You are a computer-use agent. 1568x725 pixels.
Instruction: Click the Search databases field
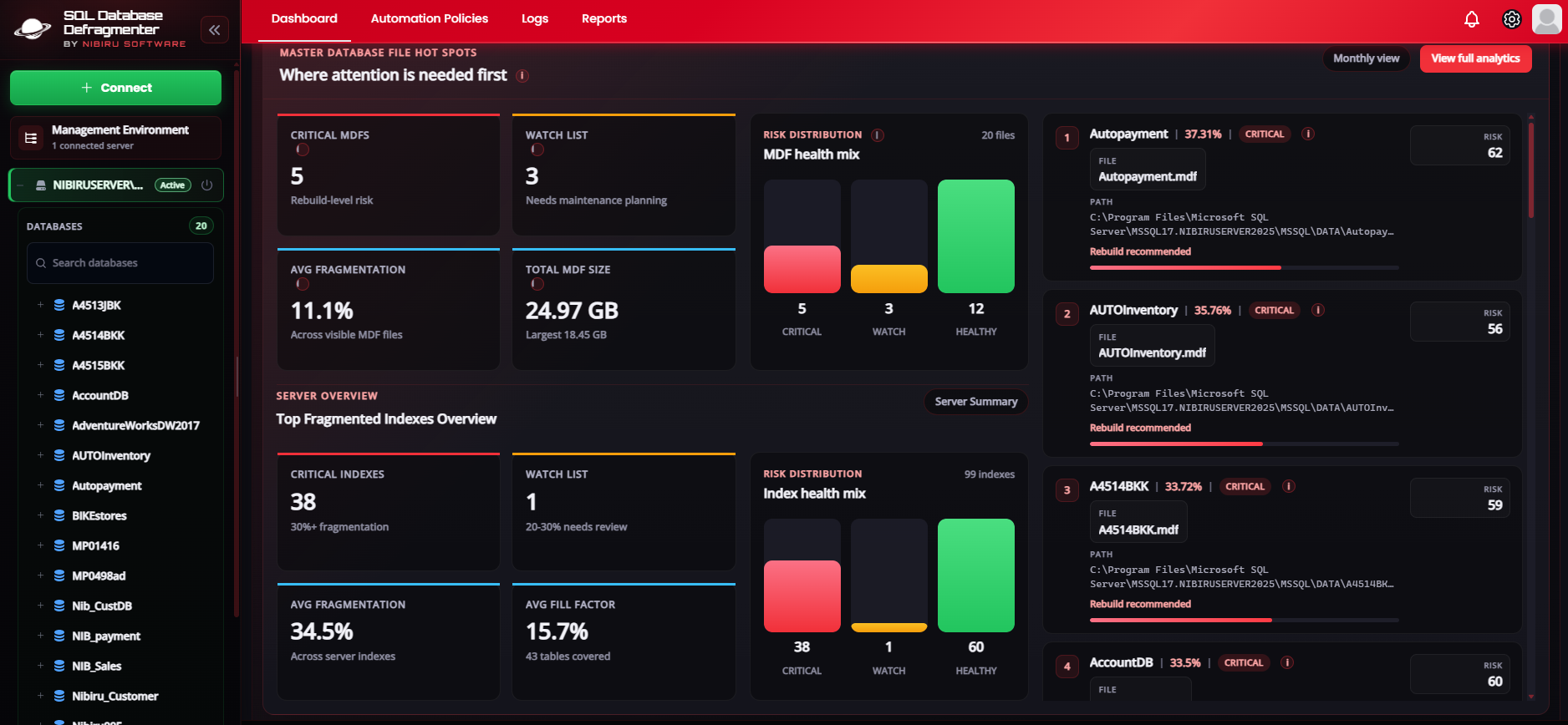(x=120, y=263)
